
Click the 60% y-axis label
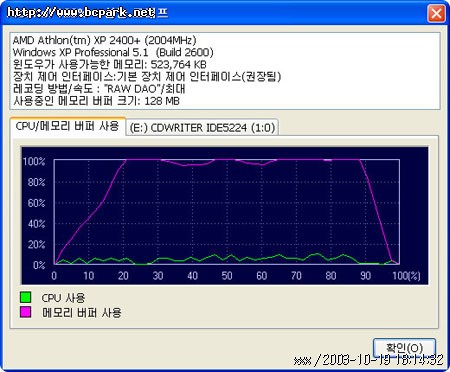coord(36,203)
